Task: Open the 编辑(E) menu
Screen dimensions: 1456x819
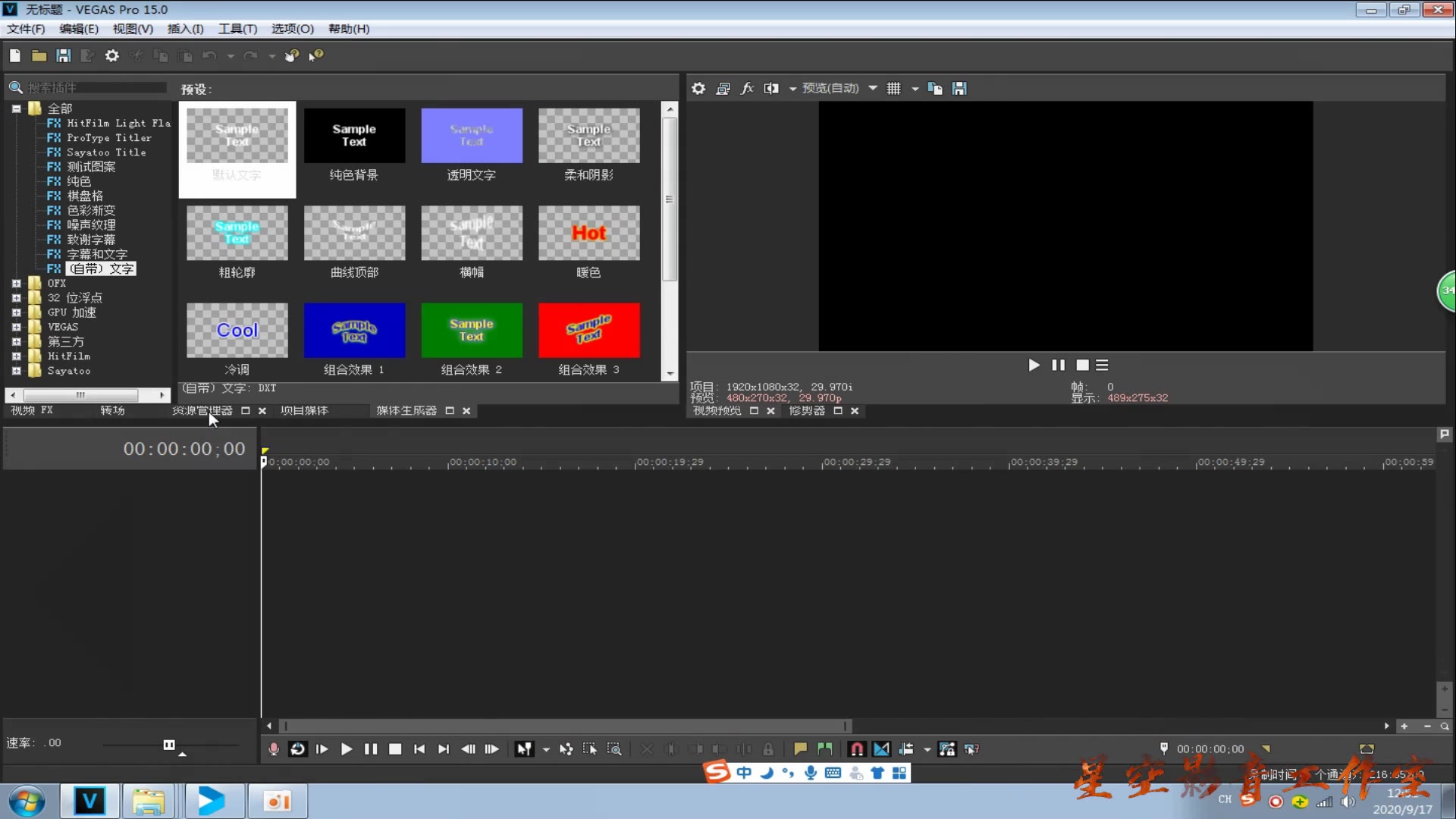Action: pyautogui.click(x=79, y=29)
